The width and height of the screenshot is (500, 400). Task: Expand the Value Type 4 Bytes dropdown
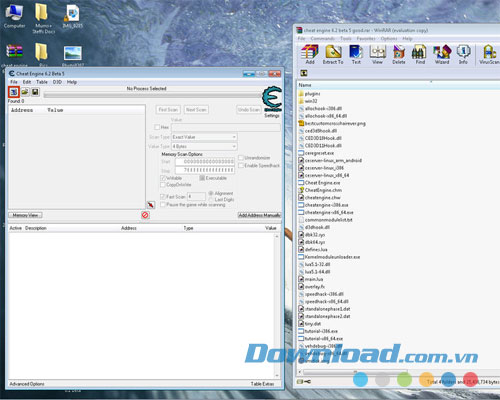204,146
